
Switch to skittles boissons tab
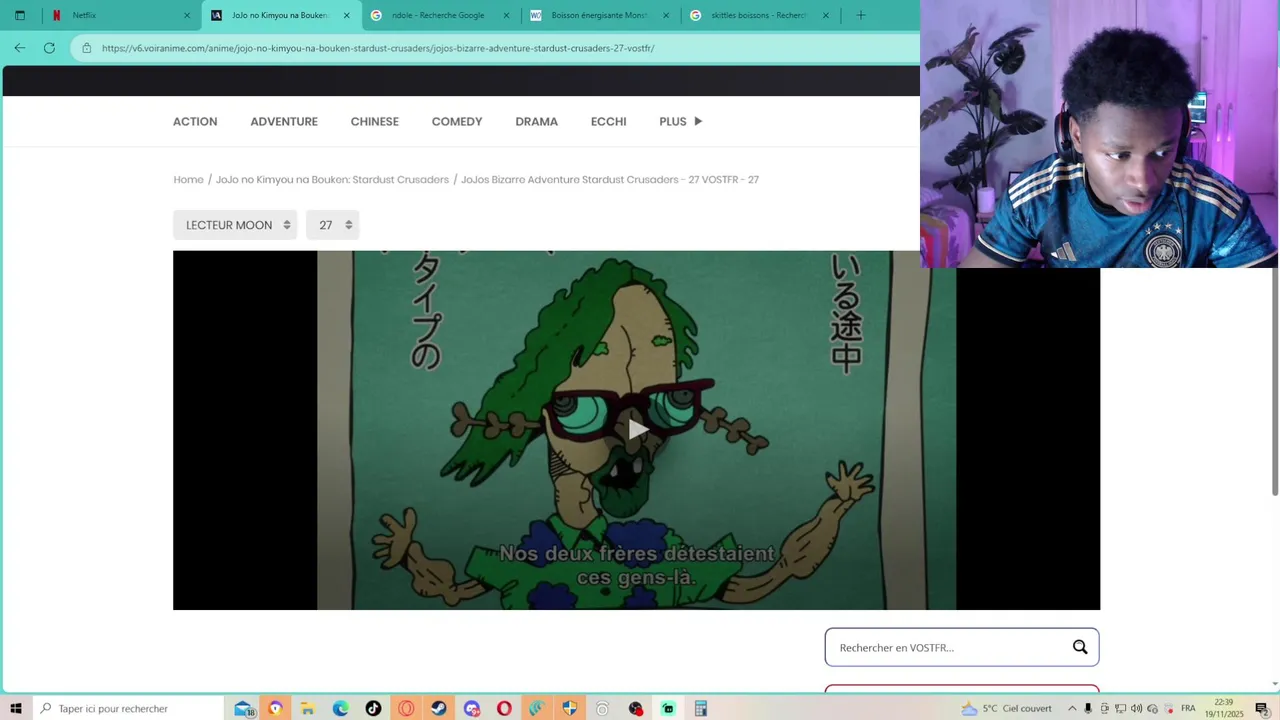tap(760, 15)
